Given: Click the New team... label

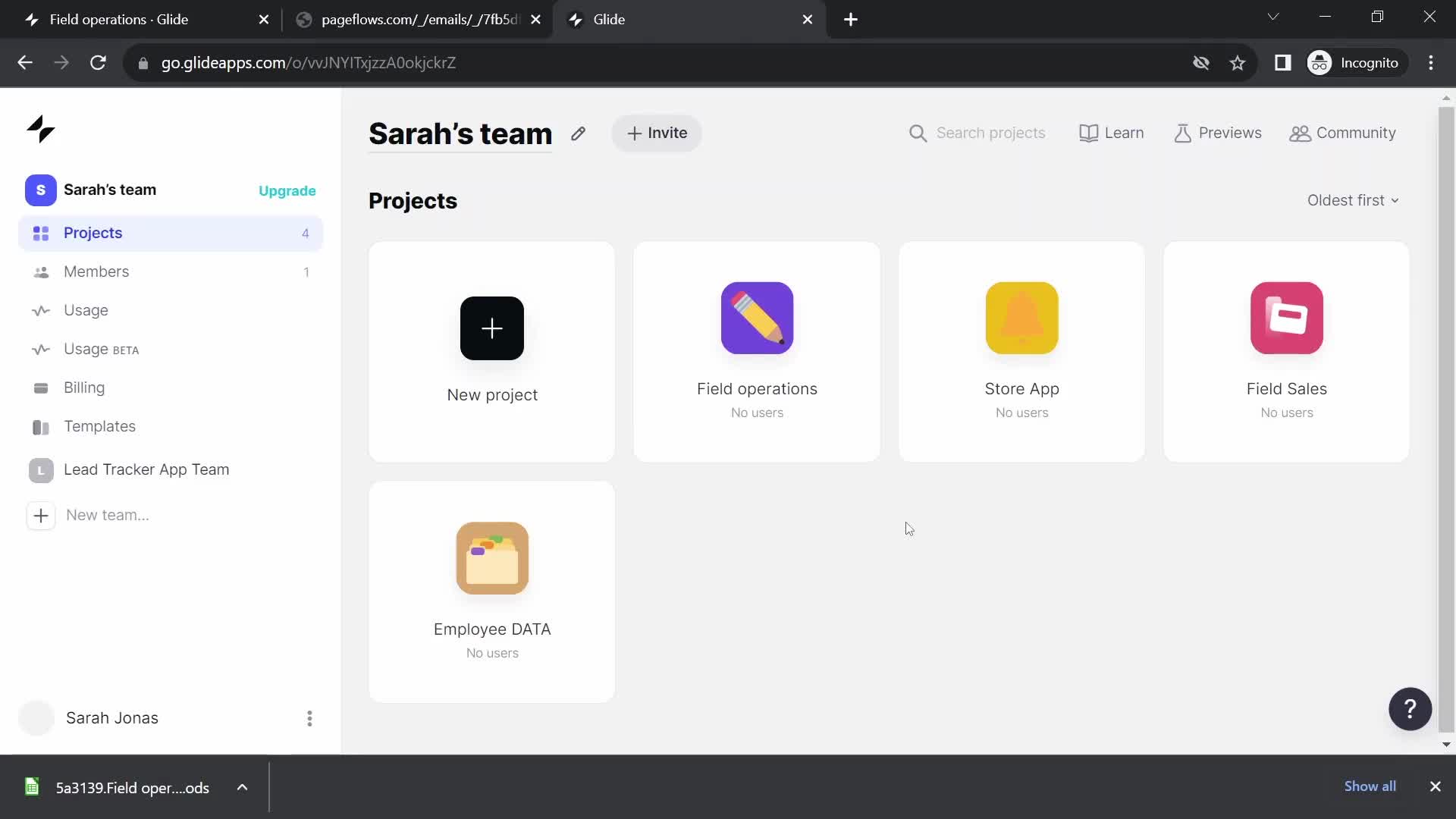Looking at the screenshot, I should (x=108, y=516).
